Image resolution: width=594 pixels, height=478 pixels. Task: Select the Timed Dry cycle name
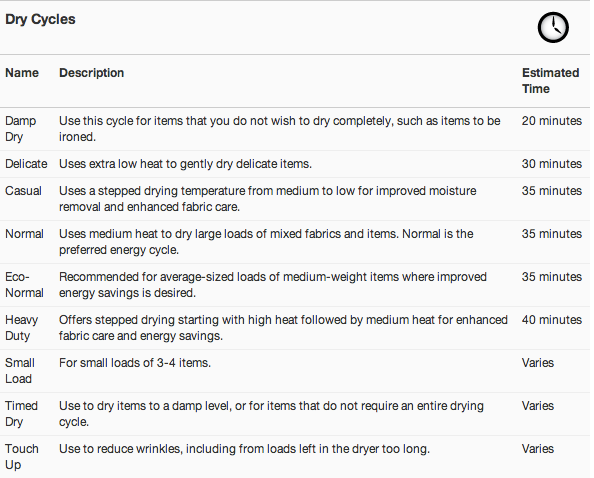[21, 414]
